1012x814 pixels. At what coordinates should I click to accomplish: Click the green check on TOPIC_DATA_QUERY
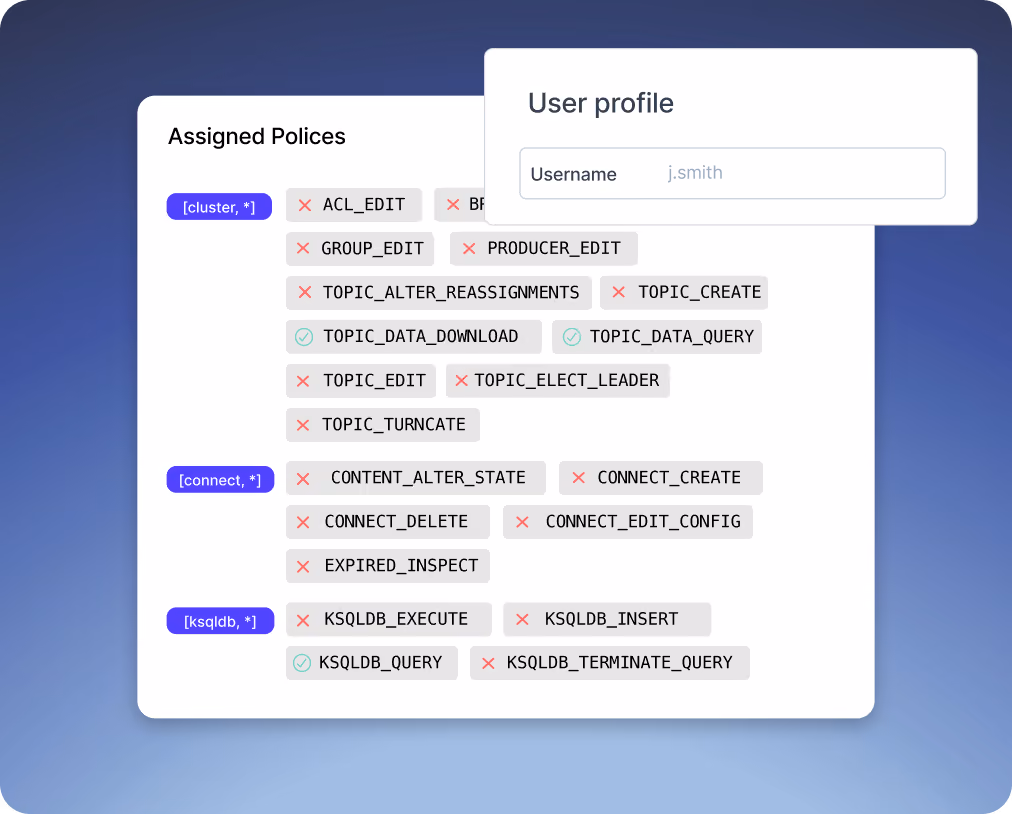pos(572,337)
